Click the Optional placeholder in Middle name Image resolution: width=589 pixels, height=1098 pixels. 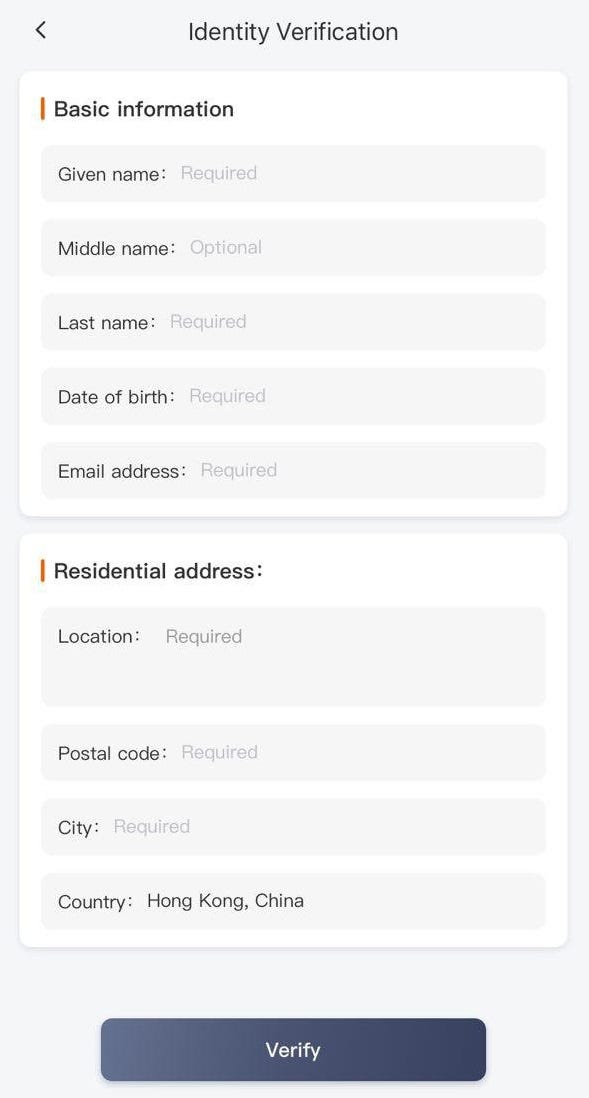tap(225, 247)
